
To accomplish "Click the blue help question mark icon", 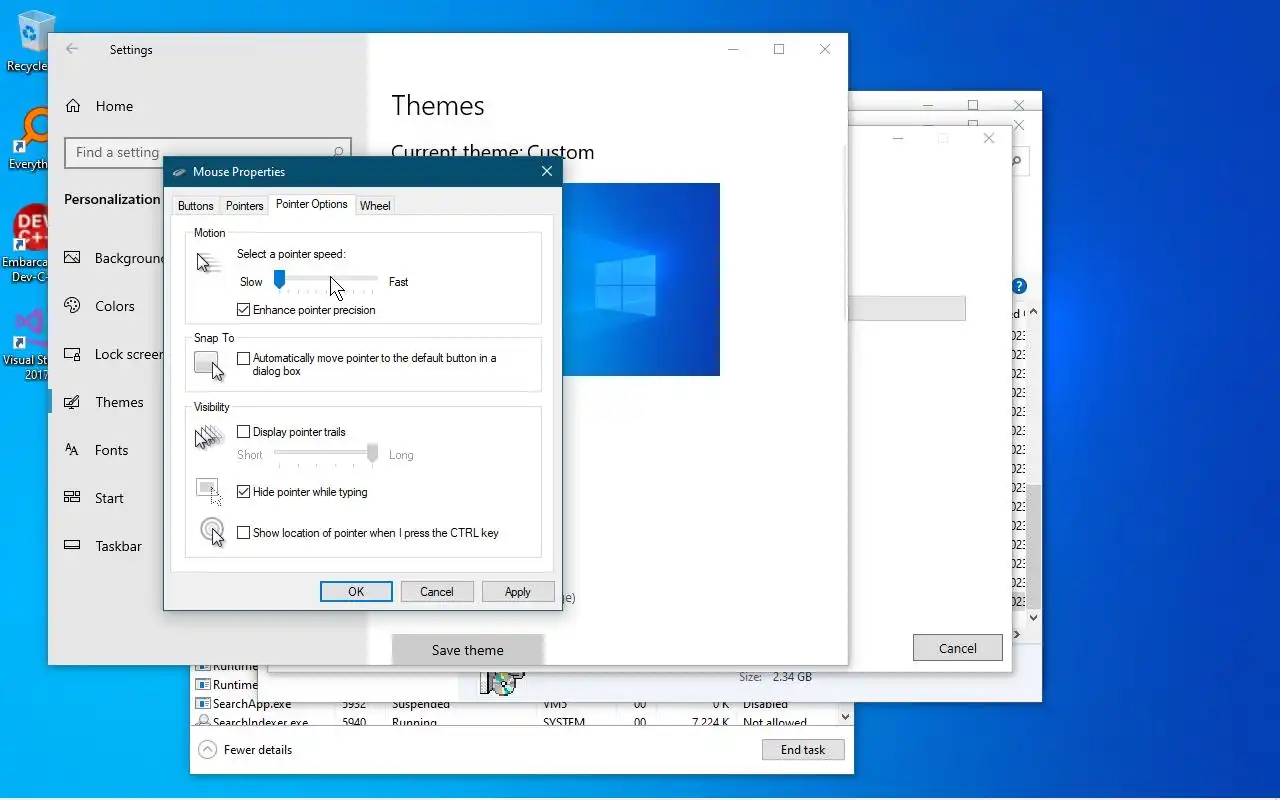I will tap(1019, 287).
